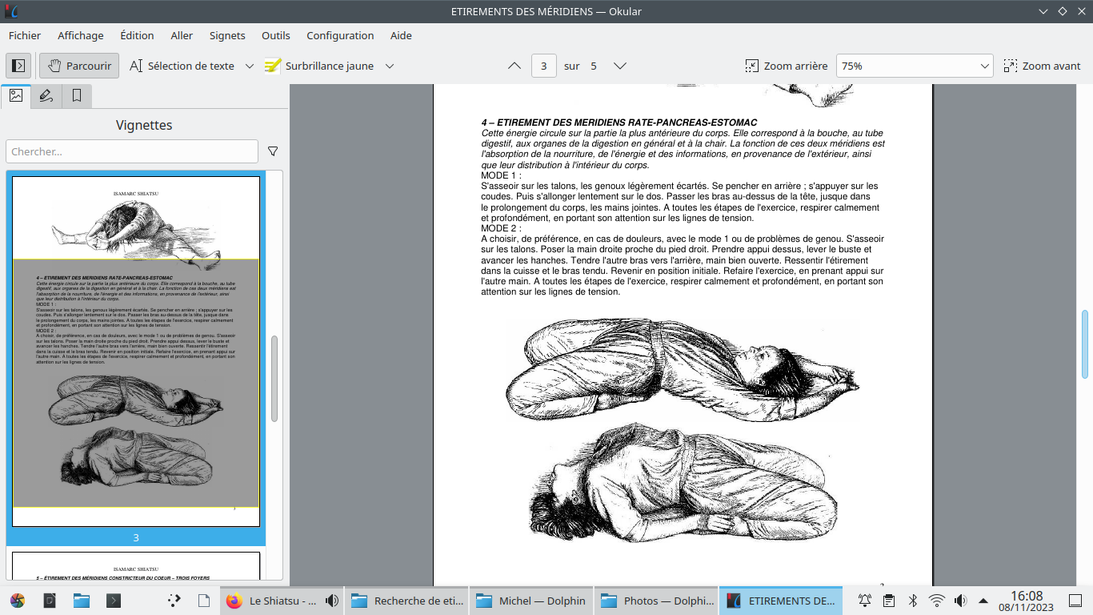Image resolution: width=1093 pixels, height=615 pixels.
Task: Go to next page arrow
Action: pyautogui.click(x=620, y=66)
